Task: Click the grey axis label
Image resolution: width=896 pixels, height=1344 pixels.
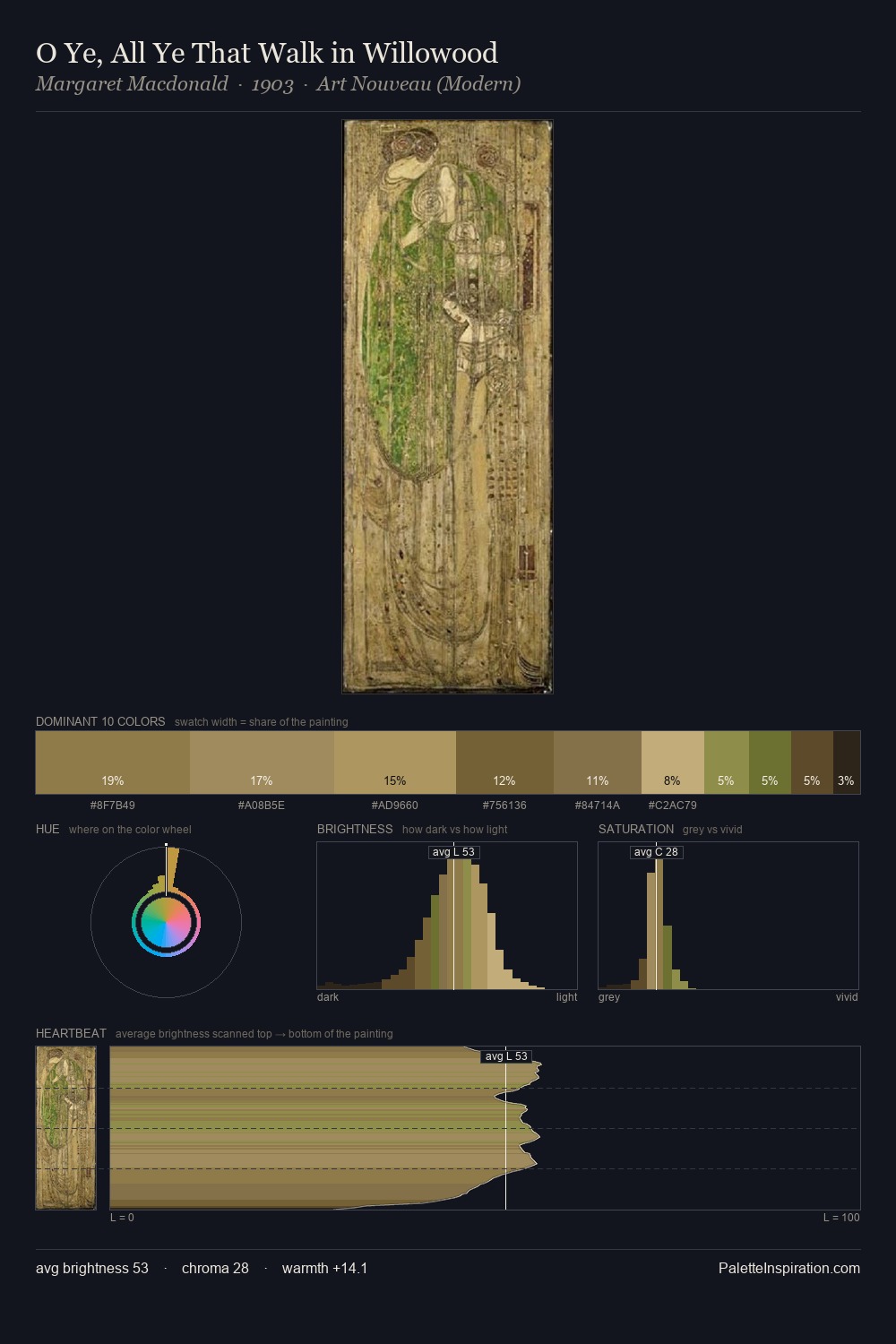Action: click(609, 997)
